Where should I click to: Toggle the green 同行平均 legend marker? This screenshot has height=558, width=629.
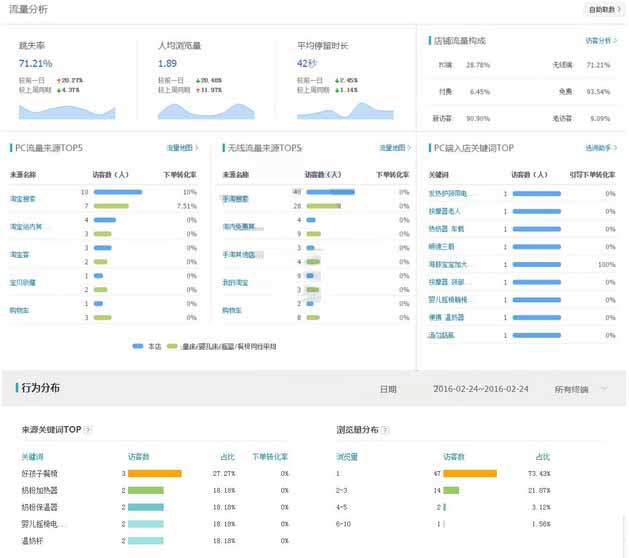point(172,346)
